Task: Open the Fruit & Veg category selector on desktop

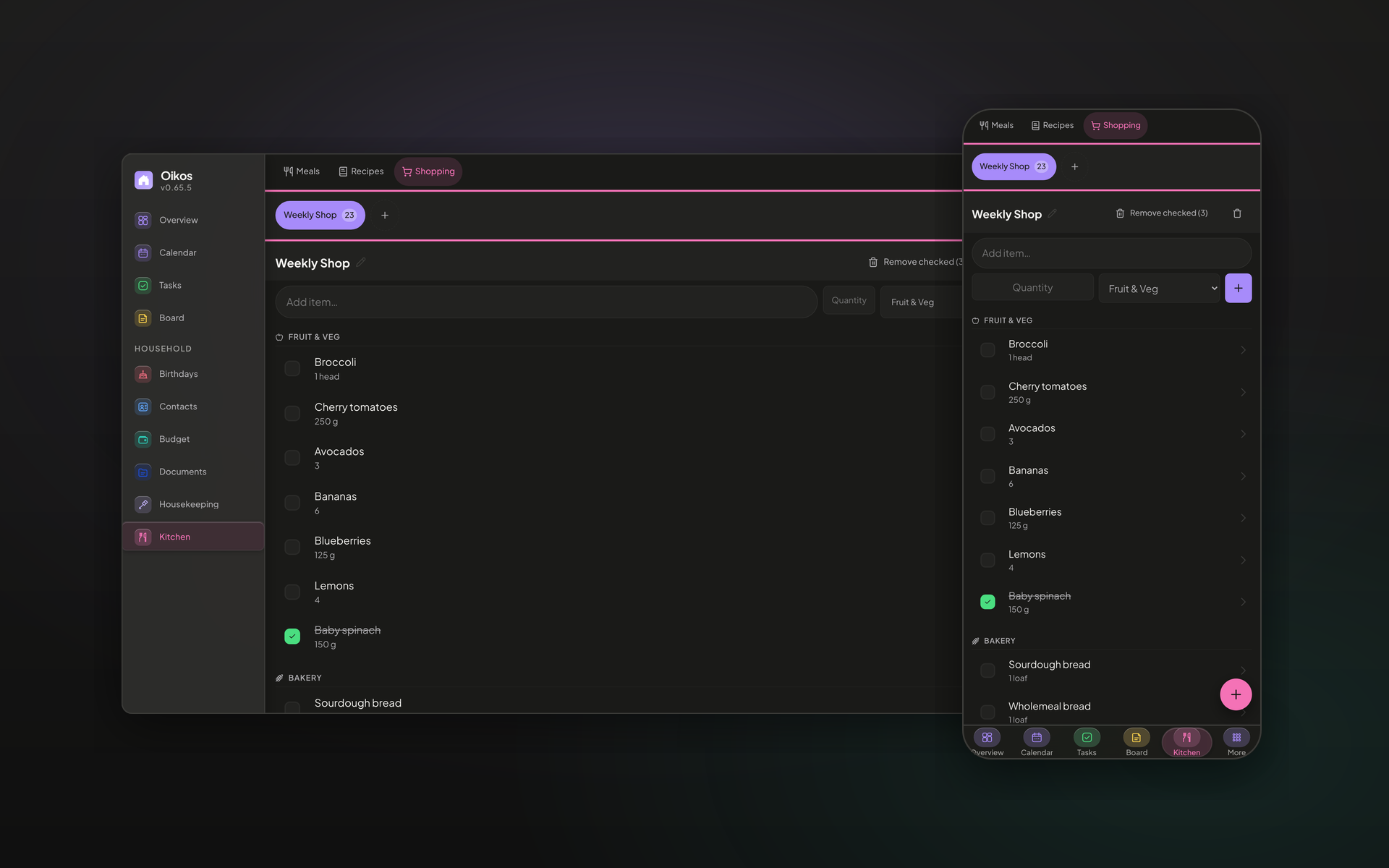Action: (922, 302)
